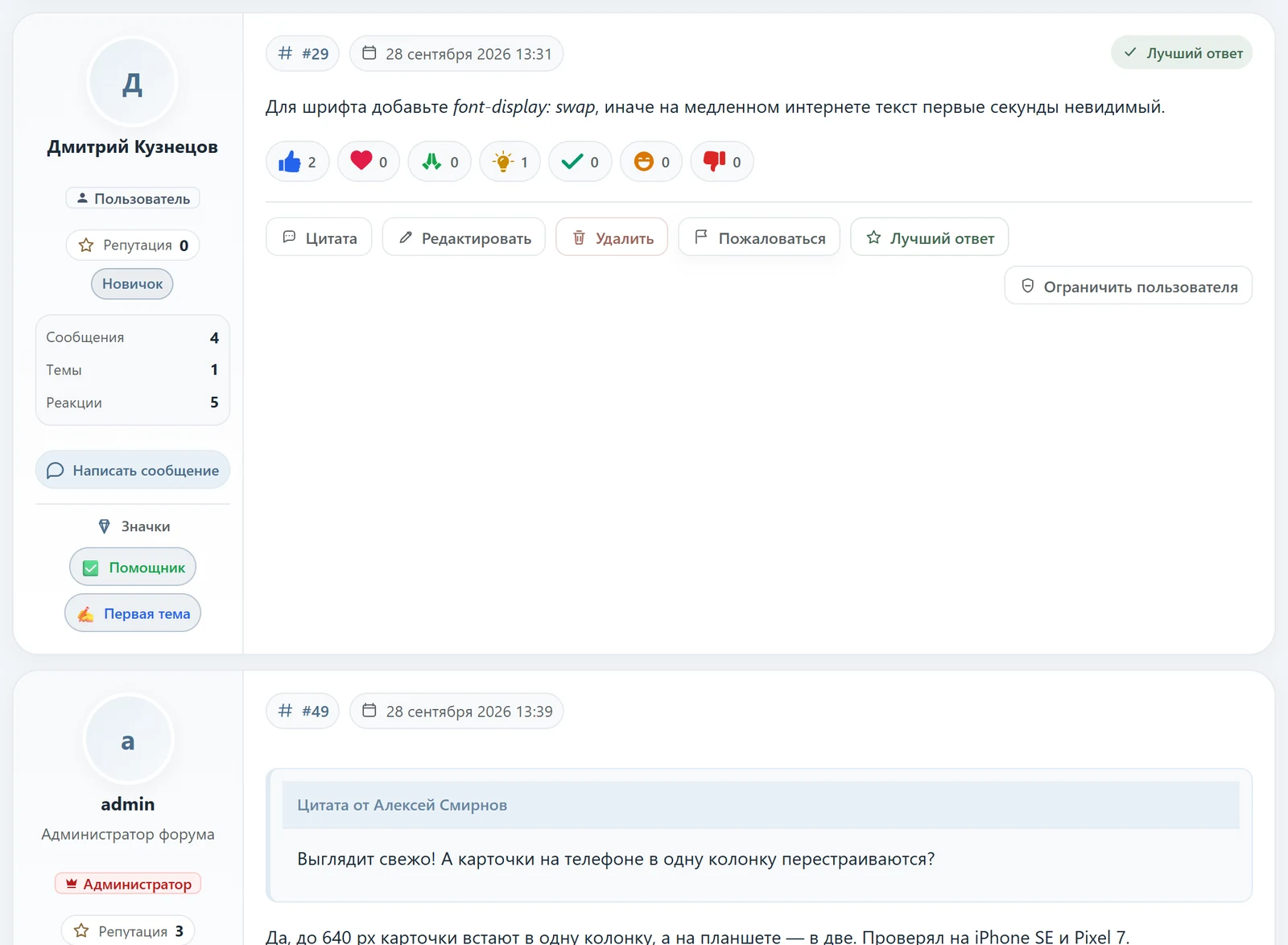
Task: Open the admin profile name link
Action: 128,804
